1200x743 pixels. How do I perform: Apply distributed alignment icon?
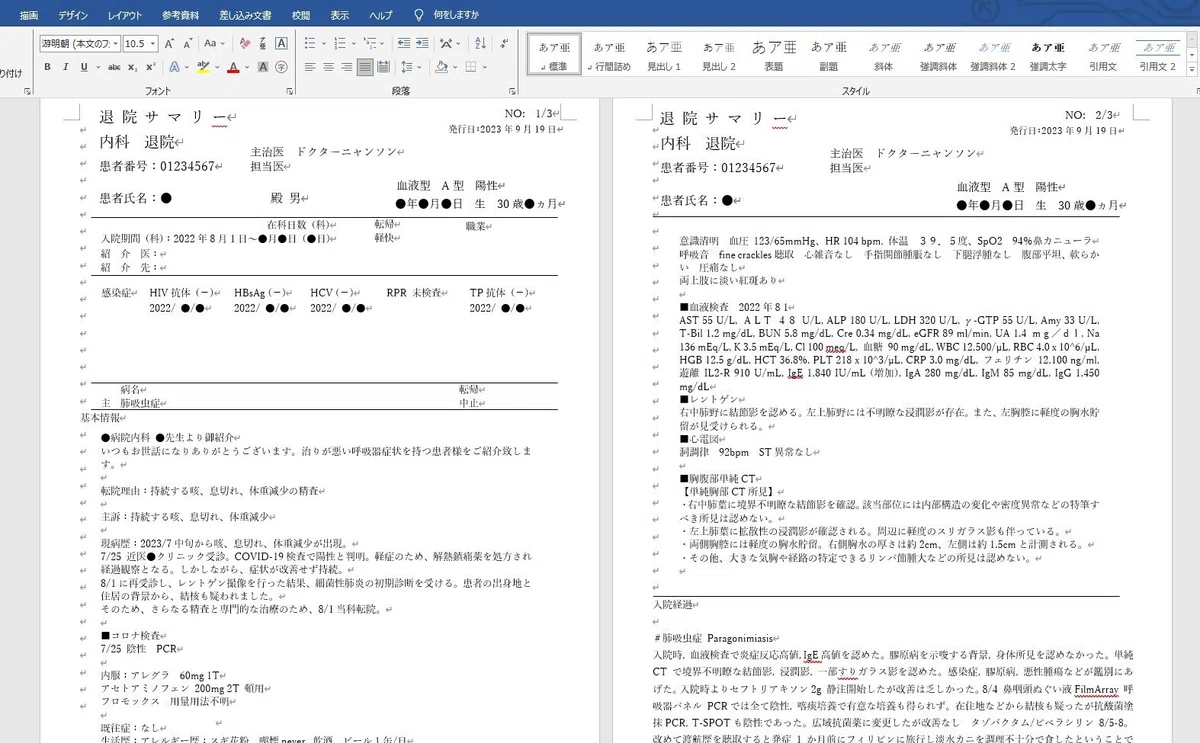point(384,67)
